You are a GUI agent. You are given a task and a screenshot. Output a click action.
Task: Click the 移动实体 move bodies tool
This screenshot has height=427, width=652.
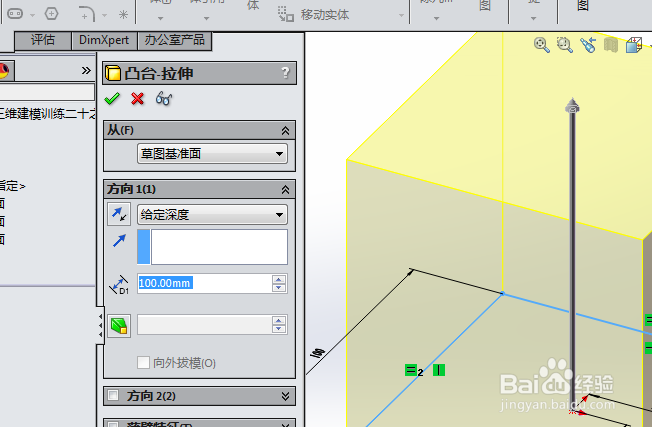pyautogui.click(x=314, y=15)
